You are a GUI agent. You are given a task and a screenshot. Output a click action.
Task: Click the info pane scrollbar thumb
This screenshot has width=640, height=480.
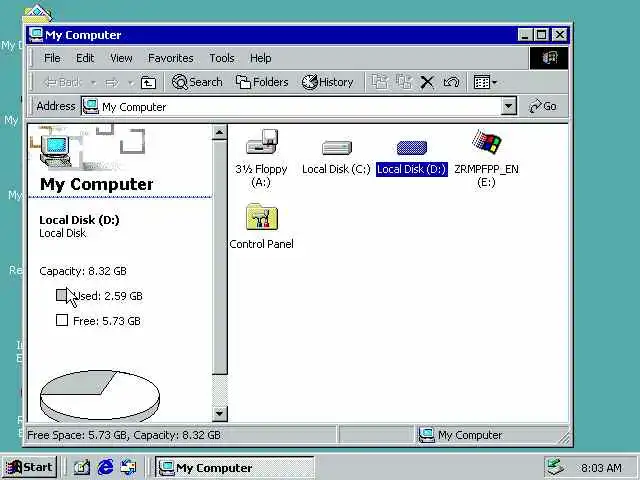219,257
